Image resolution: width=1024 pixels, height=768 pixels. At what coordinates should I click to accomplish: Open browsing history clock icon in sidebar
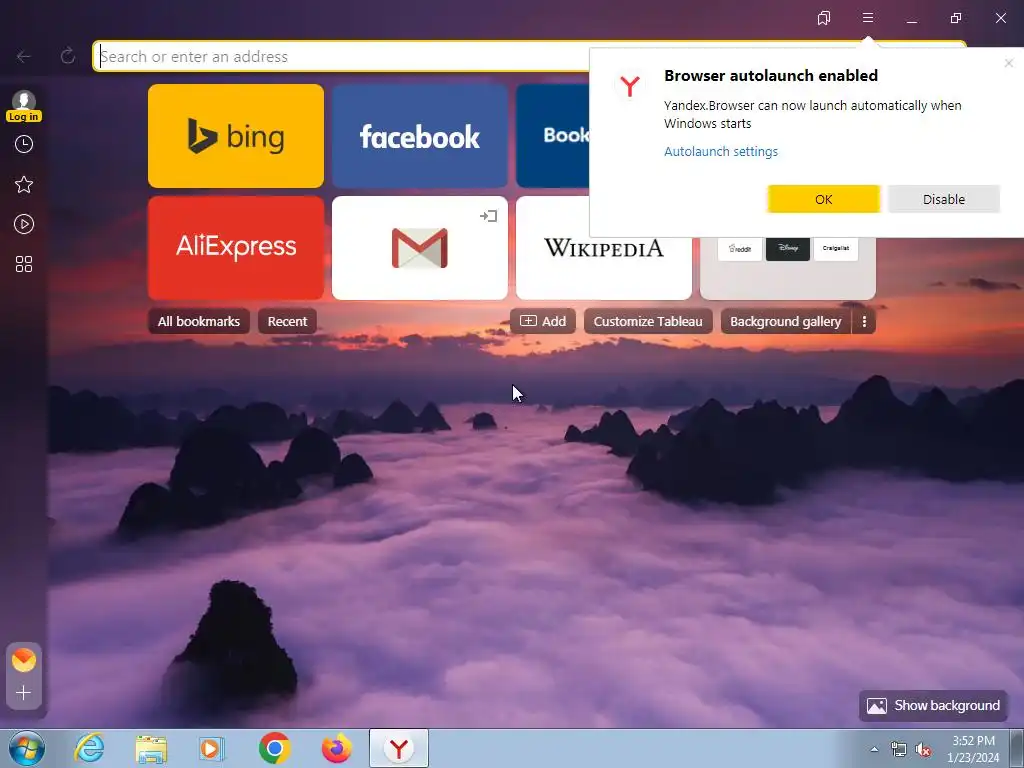point(24,144)
